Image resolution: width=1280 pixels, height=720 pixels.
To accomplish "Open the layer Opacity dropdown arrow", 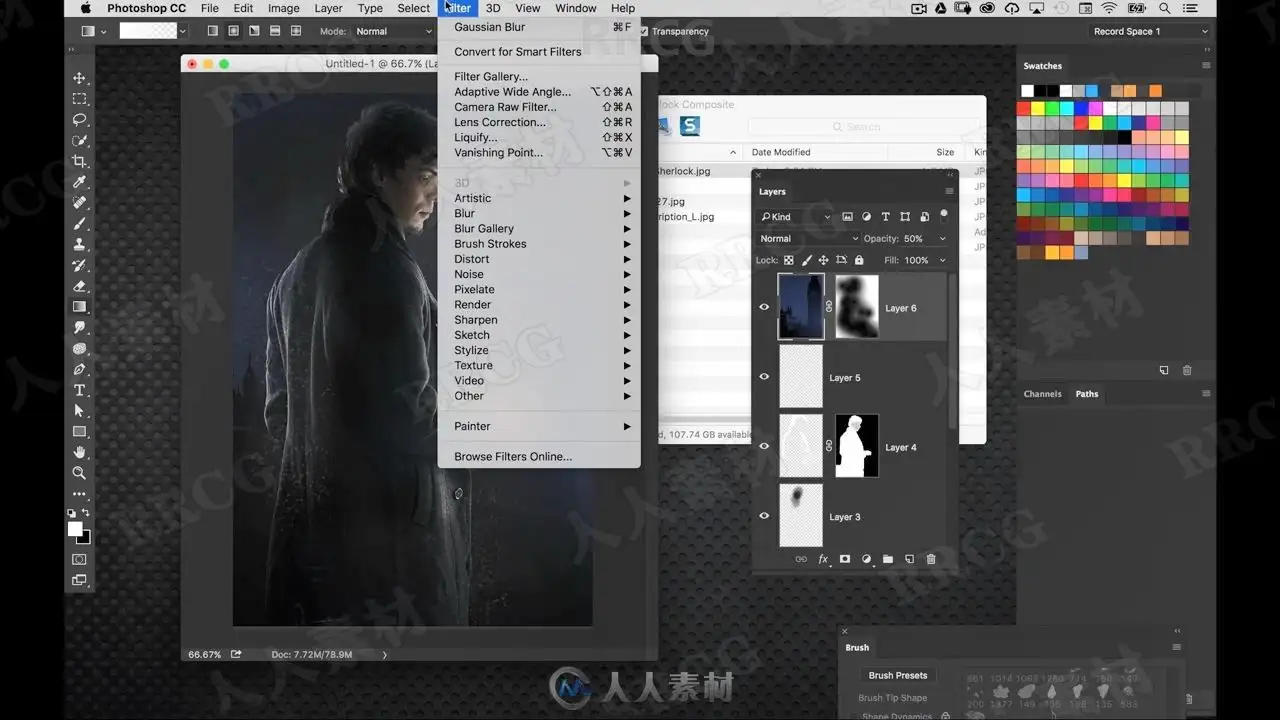I will (x=942, y=239).
